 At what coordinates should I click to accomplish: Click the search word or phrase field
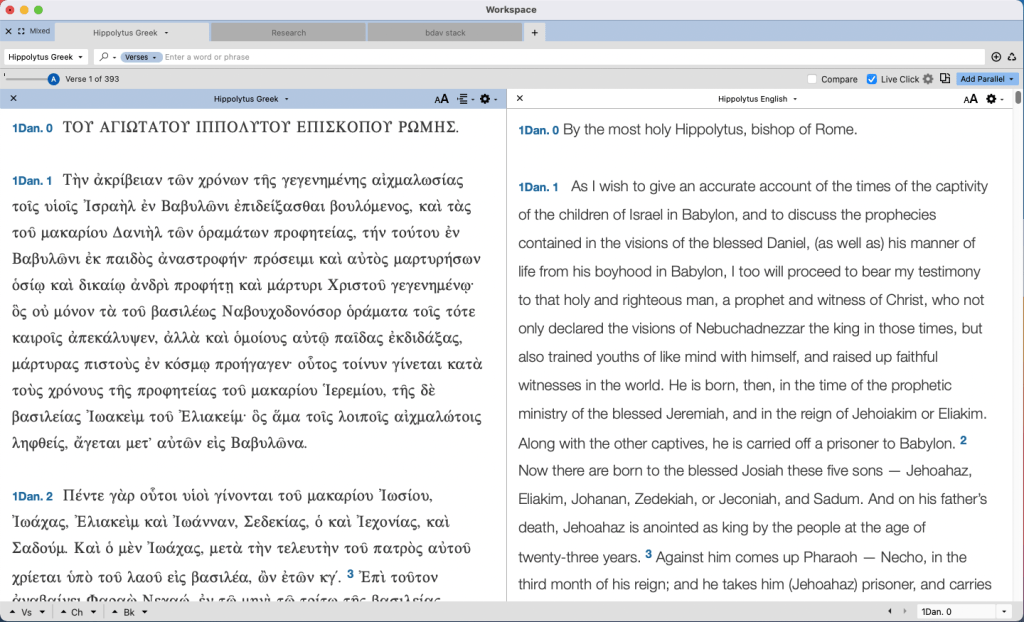tap(570, 57)
